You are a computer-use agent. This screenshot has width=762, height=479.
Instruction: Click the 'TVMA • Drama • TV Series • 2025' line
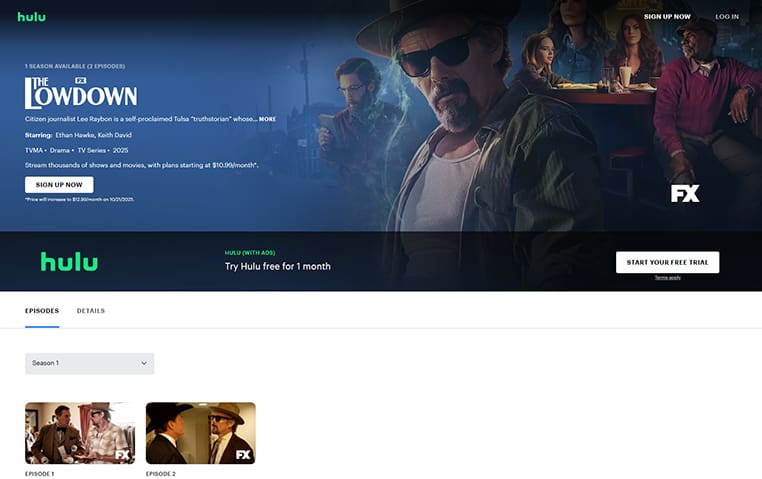coord(76,150)
